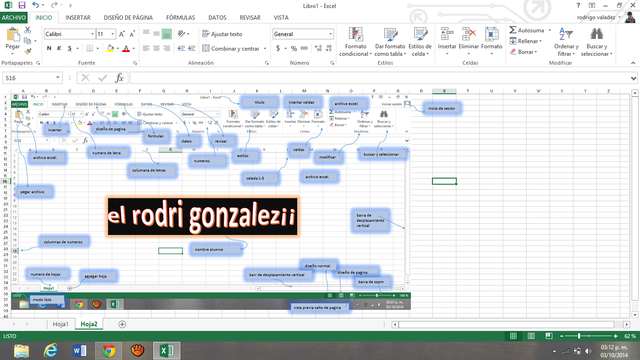Switch to Page Break Preview in status bar
The height and width of the screenshot is (360, 640).
pos(549,336)
